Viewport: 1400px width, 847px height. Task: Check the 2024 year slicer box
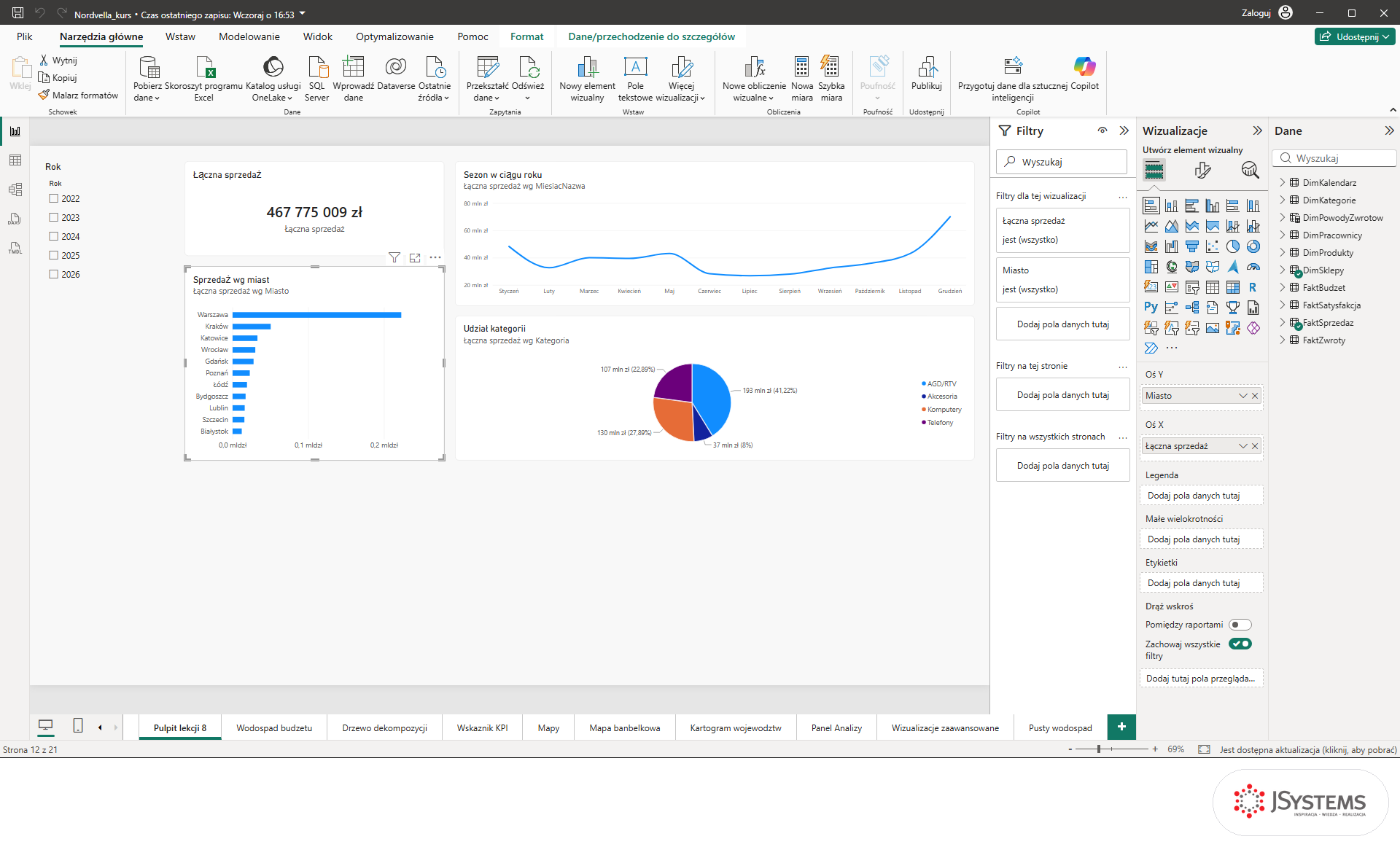tap(53, 236)
